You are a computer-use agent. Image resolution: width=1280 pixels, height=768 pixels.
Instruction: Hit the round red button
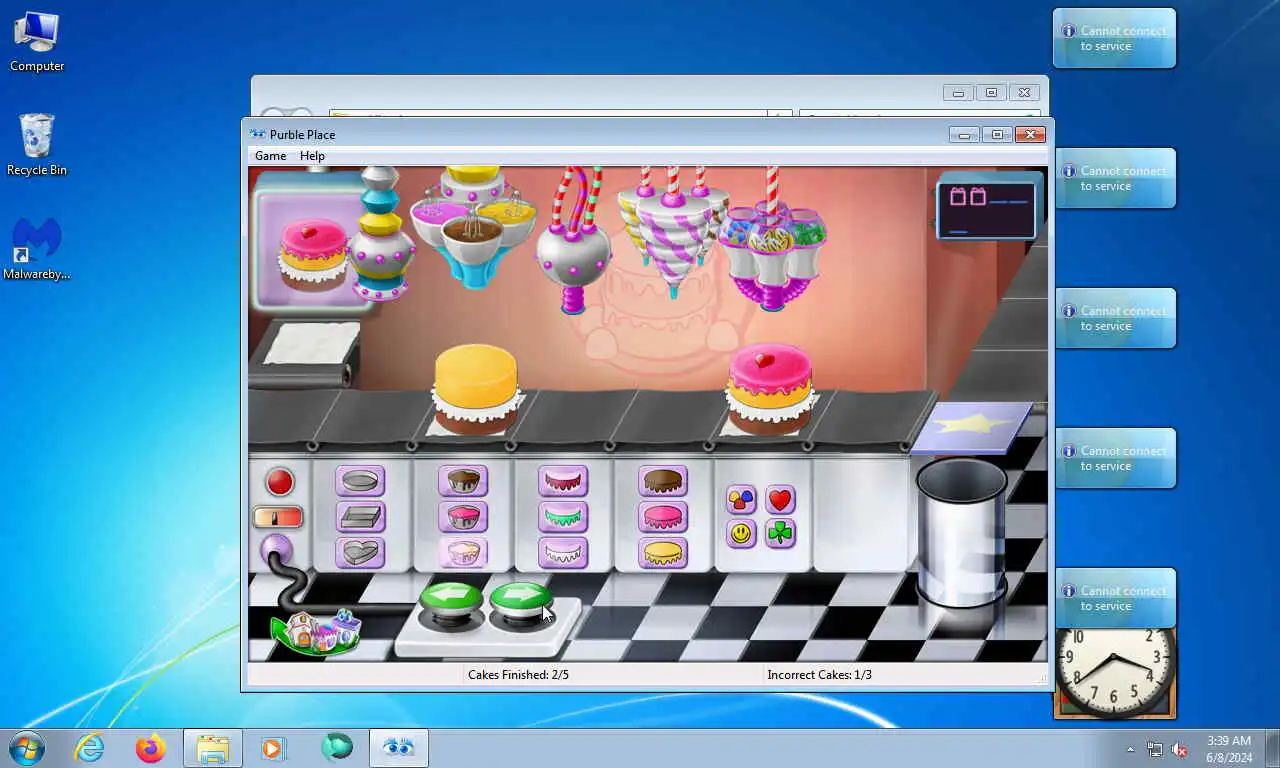click(280, 482)
